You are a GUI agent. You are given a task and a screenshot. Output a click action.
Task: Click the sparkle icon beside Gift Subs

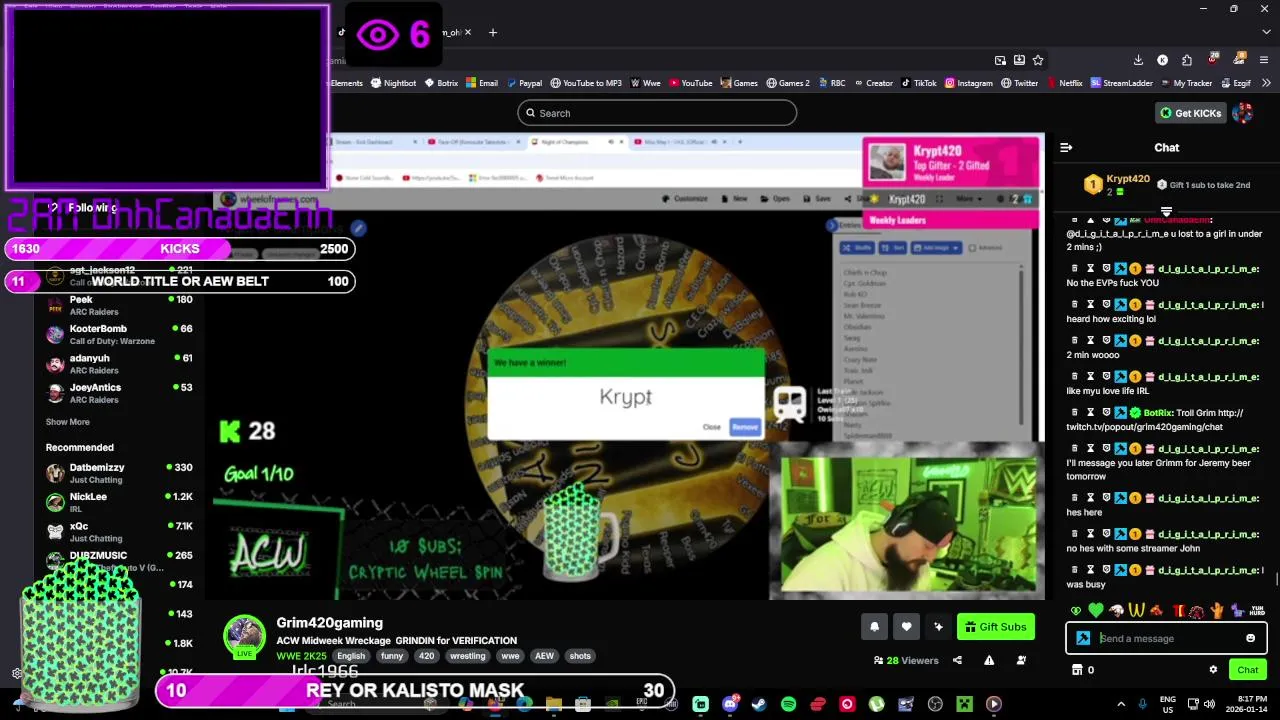(938, 627)
